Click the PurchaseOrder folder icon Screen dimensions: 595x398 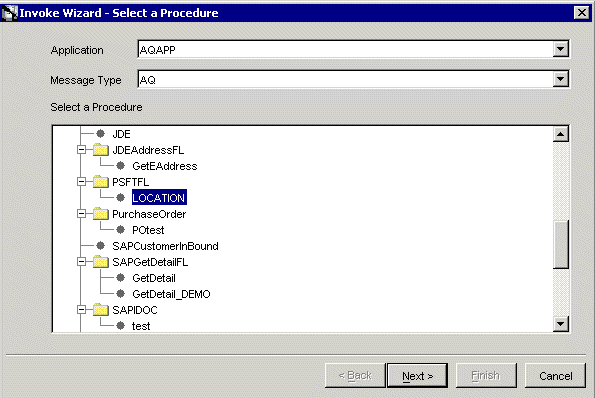(x=101, y=214)
